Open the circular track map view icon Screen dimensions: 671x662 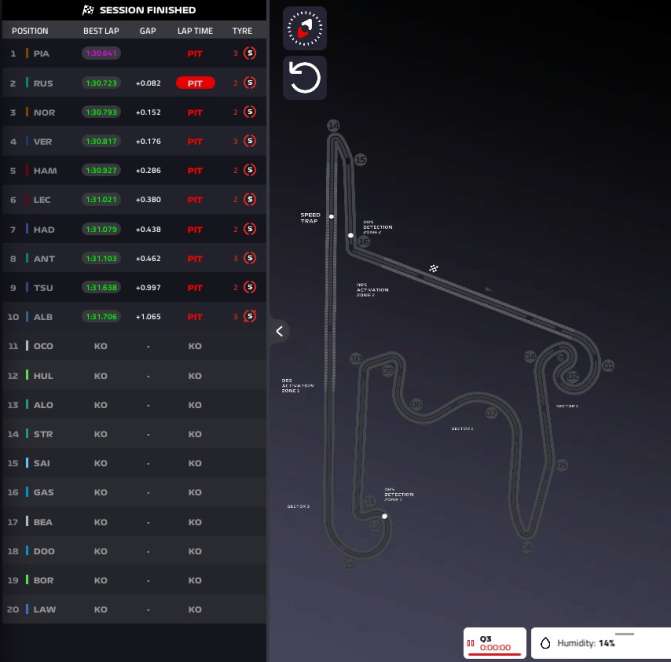(305, 29)
